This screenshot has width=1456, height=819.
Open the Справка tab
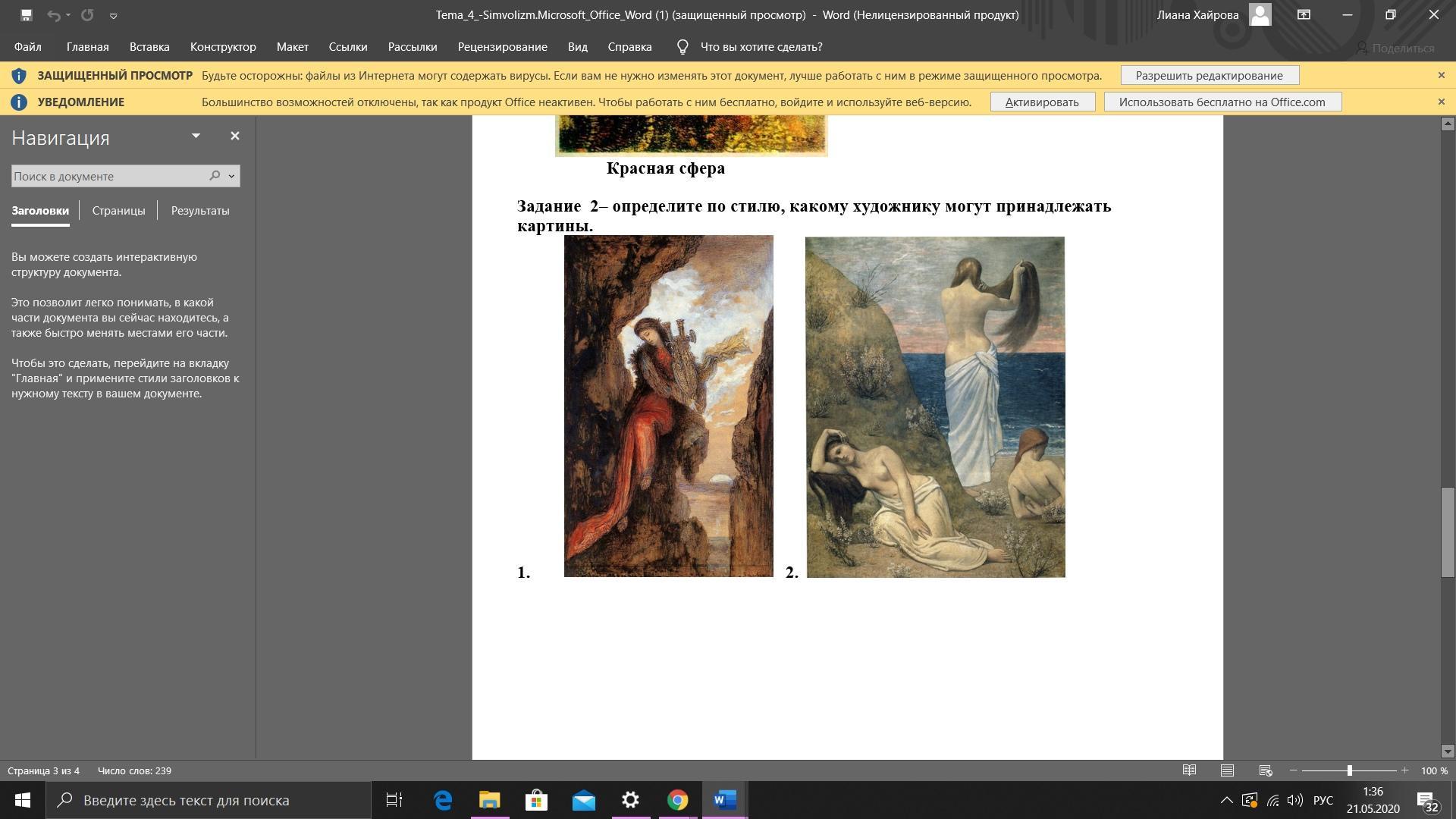pyautogui.click(x=629, y=47)
